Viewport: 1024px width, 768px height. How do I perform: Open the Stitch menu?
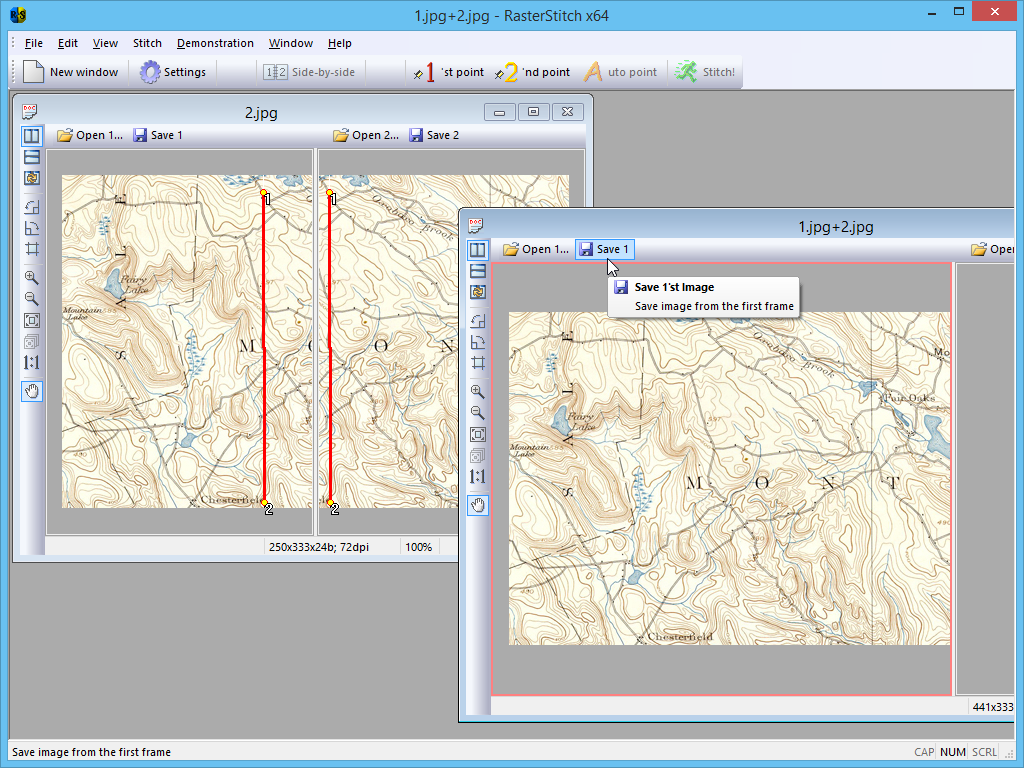tap(147, 43)
